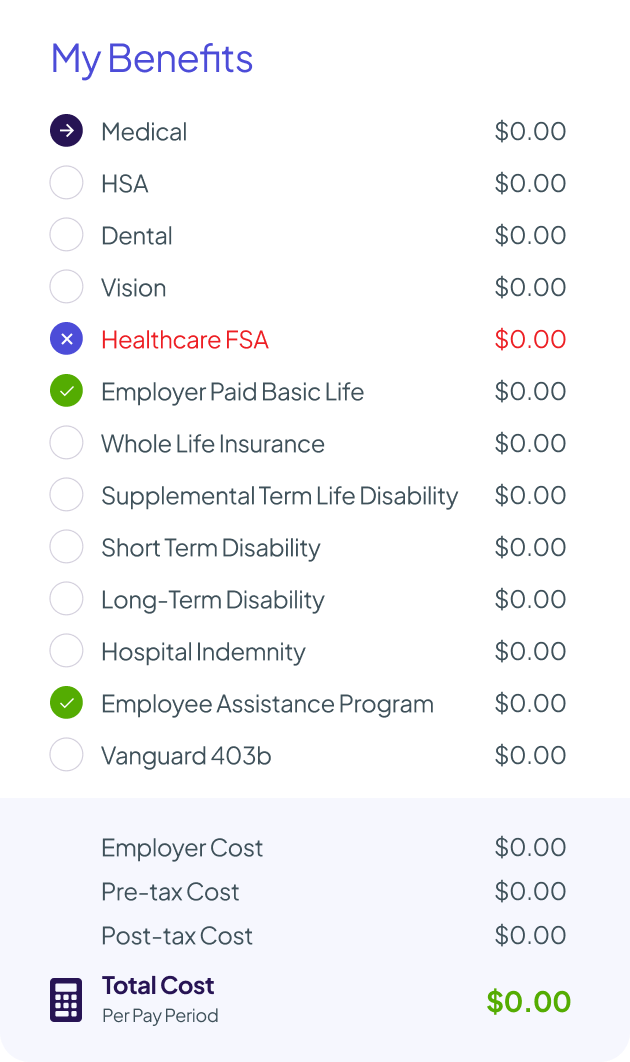Open Supplemental Term Life Disability
The image size is (630, 1062).
[x=279, y=496]
